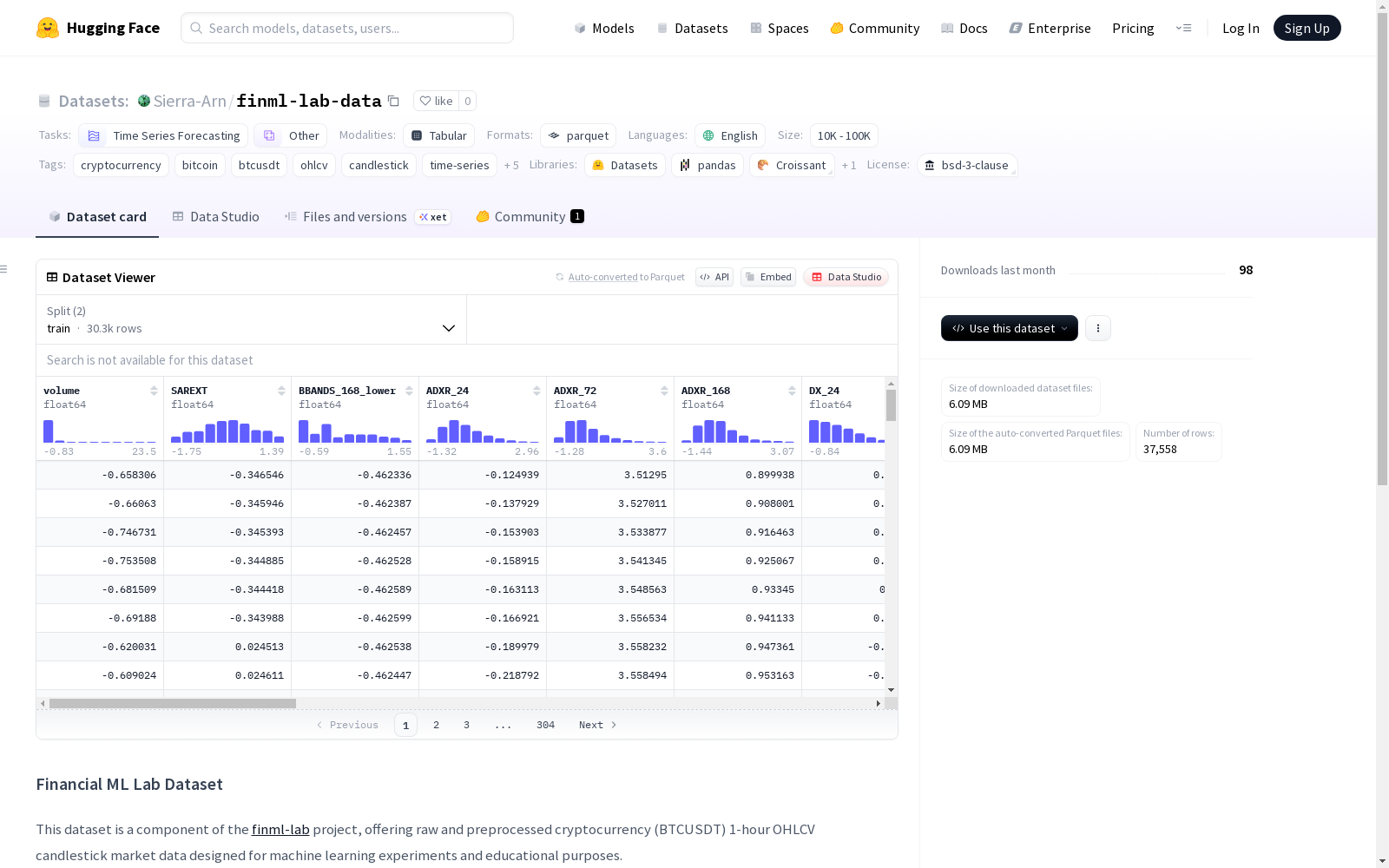Open the Croissant library dropdown

[792, 165]
